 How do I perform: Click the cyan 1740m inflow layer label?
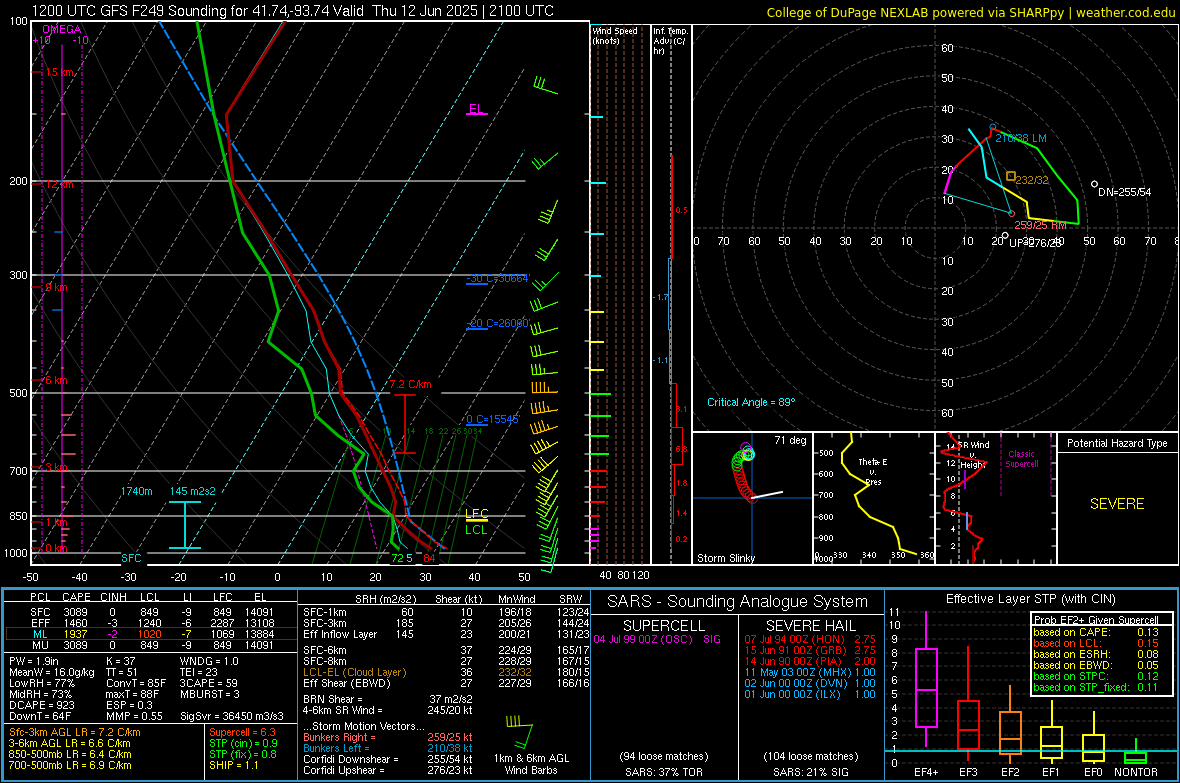(136, 491)
